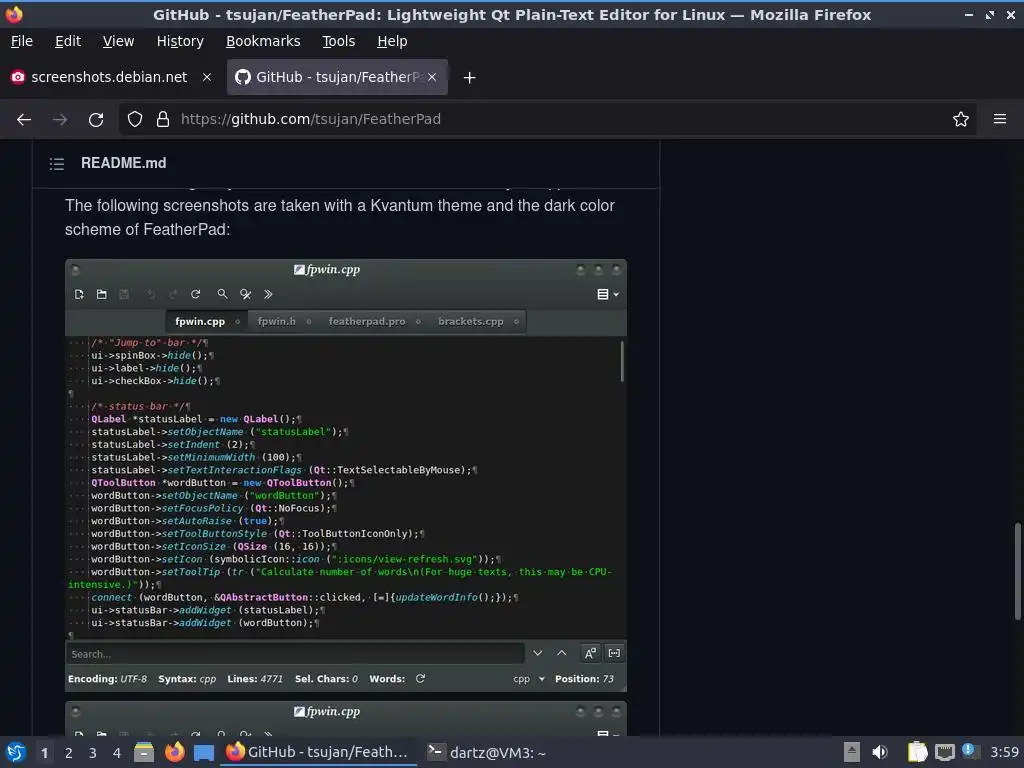Click open file icon in FeatherPad screenshot
Image resolution: width=1024 pixels, height=768 pixels.
(x=101, y=295)
